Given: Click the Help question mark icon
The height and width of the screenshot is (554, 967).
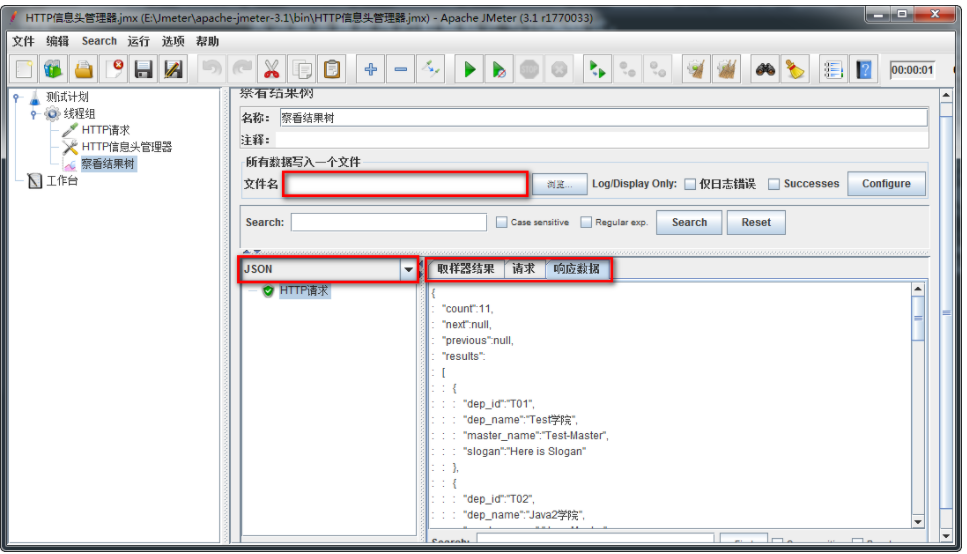Looking at the screenshot, I should [x=863, y=69].
